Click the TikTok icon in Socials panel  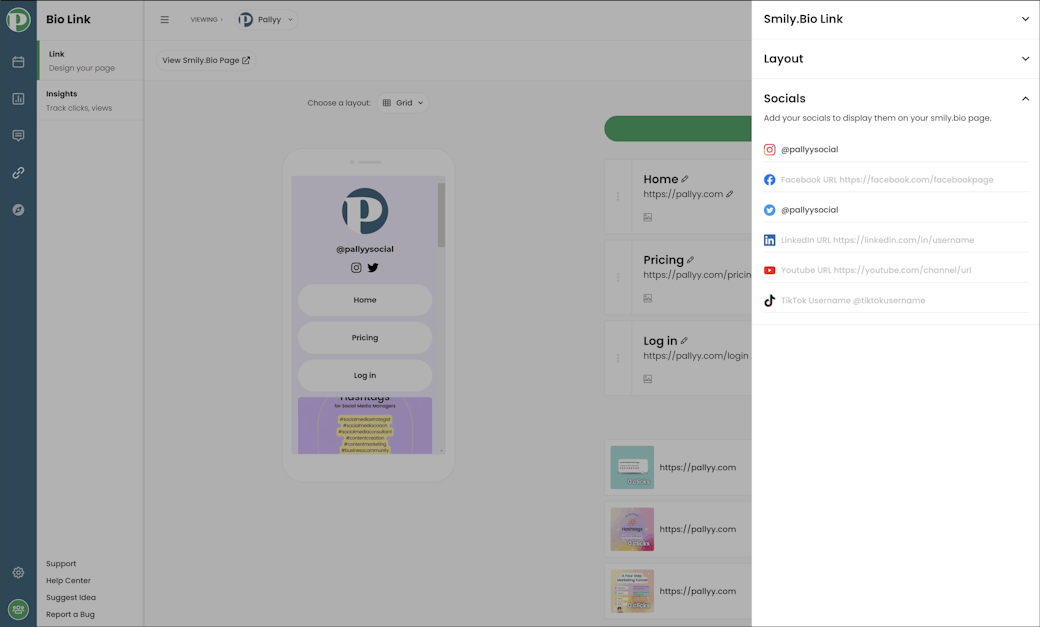click(769, 299)
